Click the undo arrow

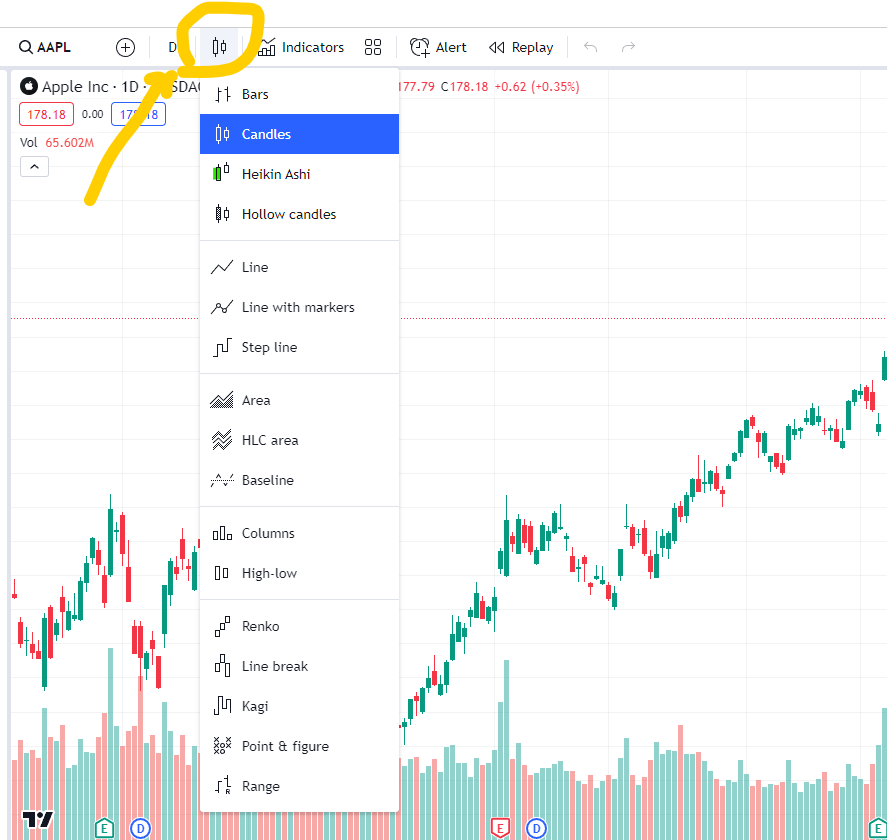pos(591,47)
